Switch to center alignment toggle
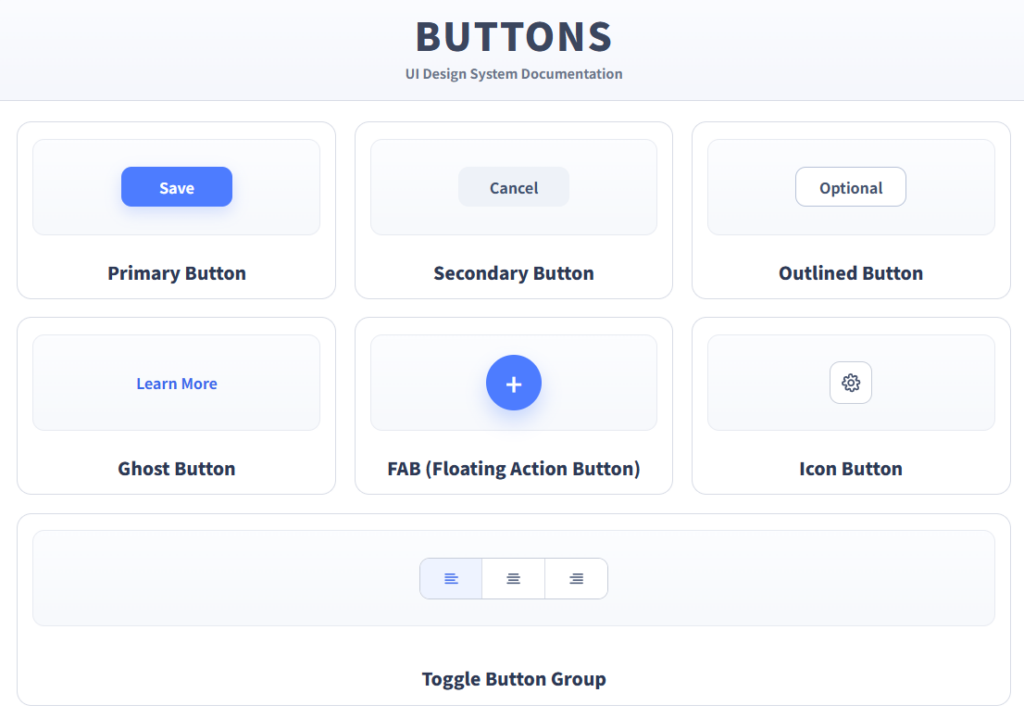The width and height of the screenshot is (1024, 718). 513,578
